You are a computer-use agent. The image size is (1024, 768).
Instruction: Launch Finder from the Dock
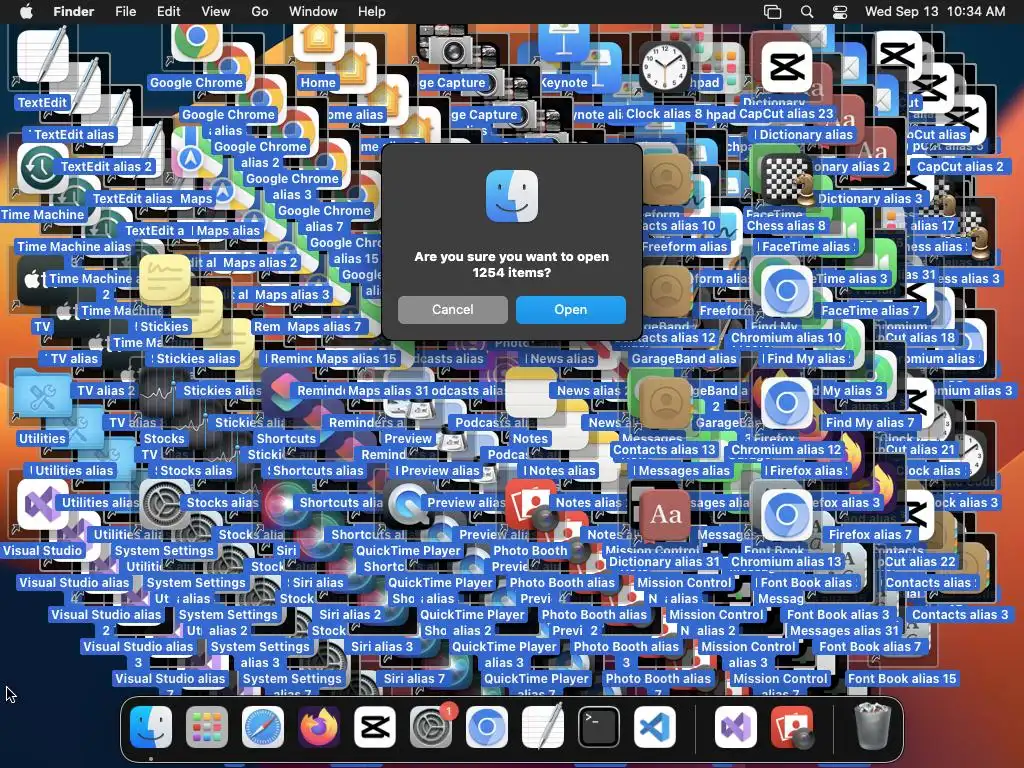151,727
